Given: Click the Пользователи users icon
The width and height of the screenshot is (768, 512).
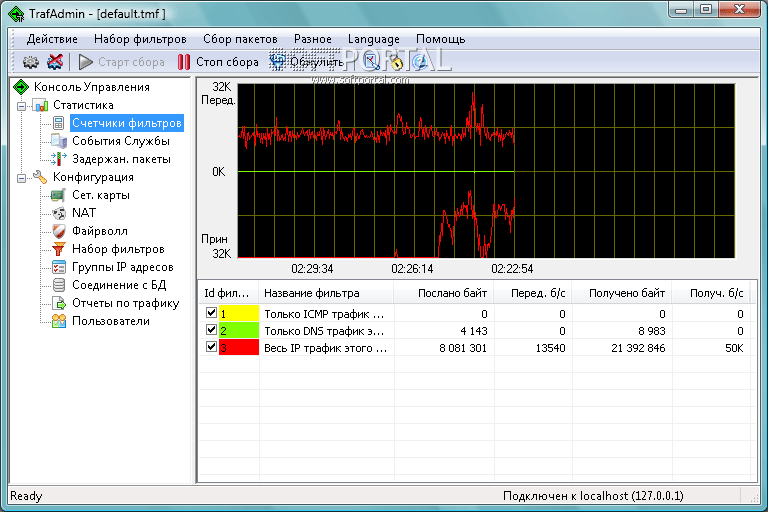Looking at the screenshot, I should click(59, 321).
